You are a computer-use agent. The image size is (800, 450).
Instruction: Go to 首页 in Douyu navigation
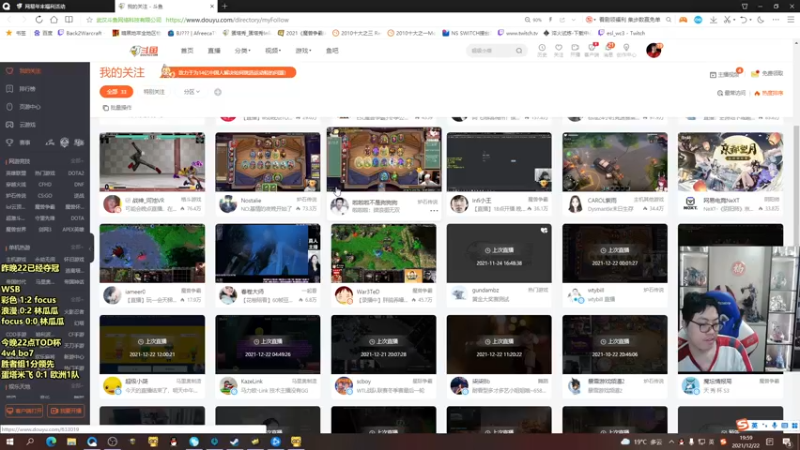[x=187, y=51]
